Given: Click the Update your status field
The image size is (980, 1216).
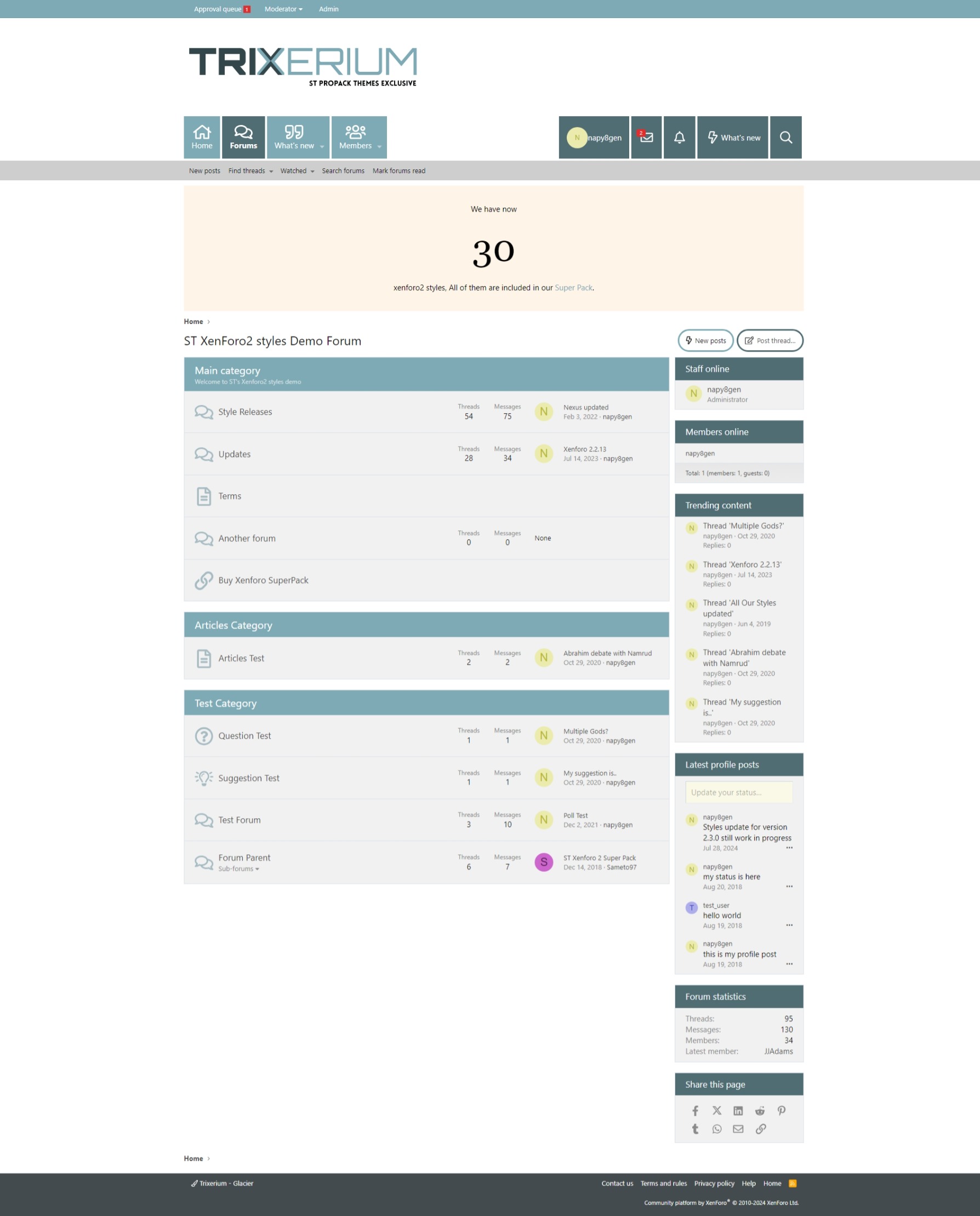Looking at the screenshot, I should pyautogui.click(x=739, y=792).
